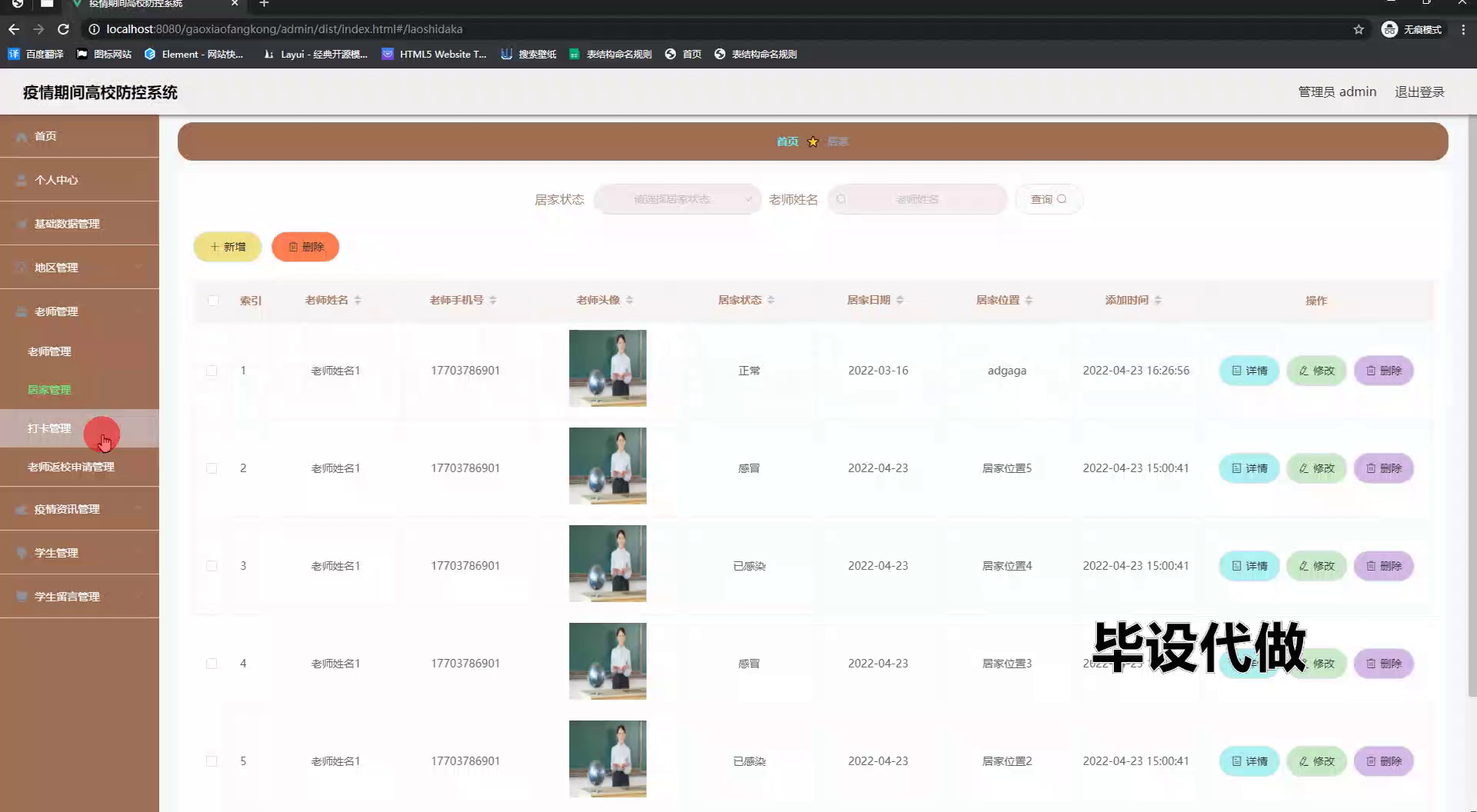Click the adgaga location cell
The width and height of the screenshot is (1477, 812).
coord(1007,371)
